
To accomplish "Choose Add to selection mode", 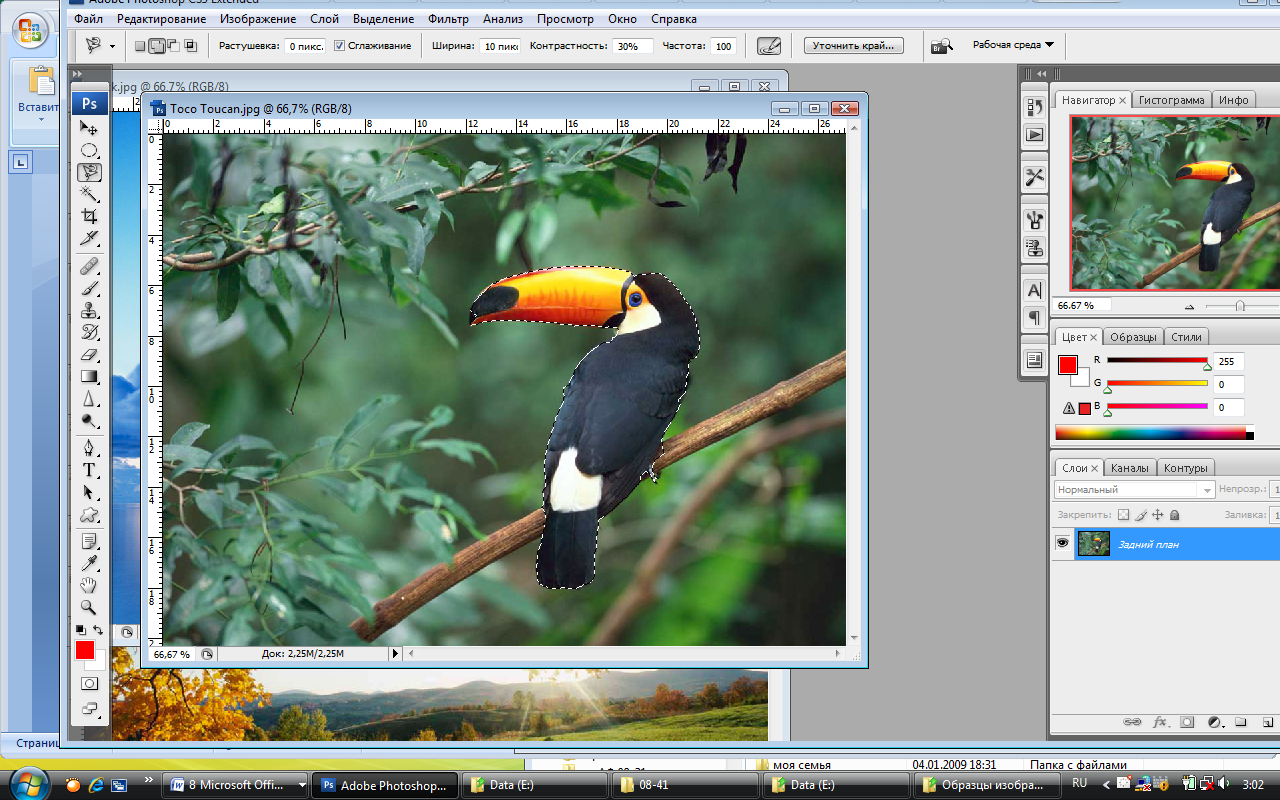I will point(156,46).
